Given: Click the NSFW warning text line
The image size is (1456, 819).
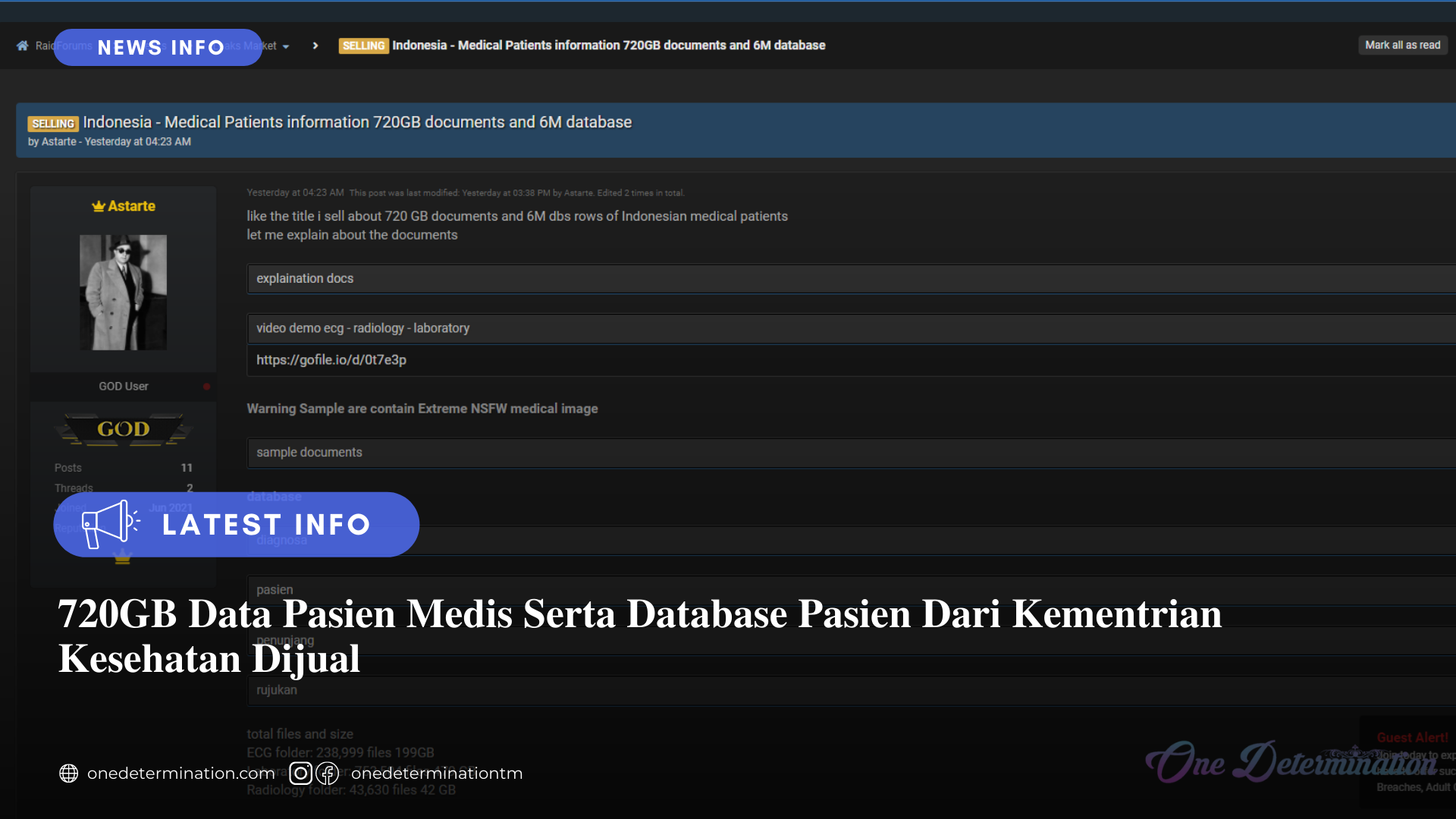Looking at the screenshot, I should [422, 409].
